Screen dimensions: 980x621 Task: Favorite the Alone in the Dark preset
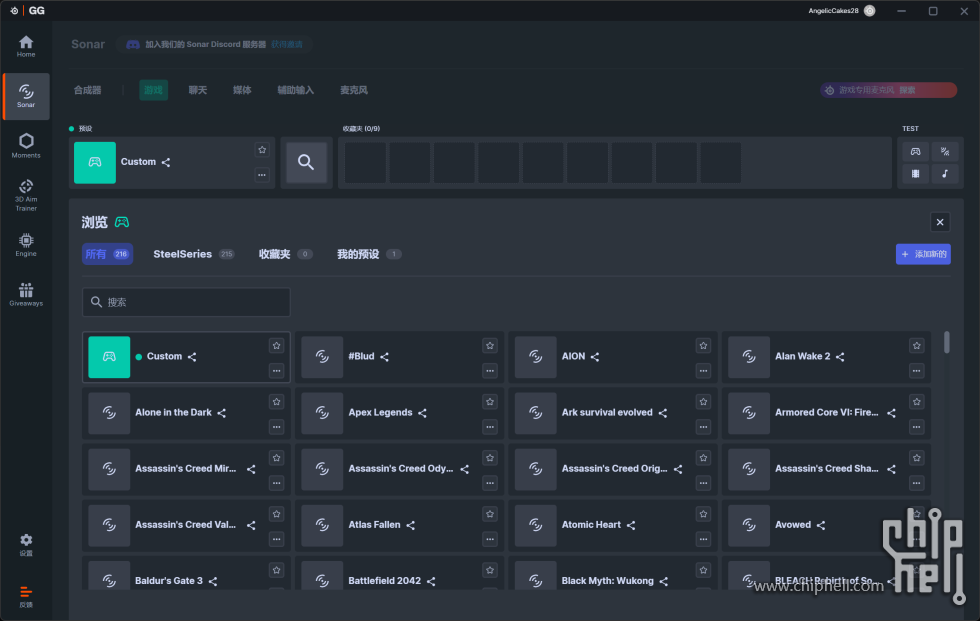point(276,402)
